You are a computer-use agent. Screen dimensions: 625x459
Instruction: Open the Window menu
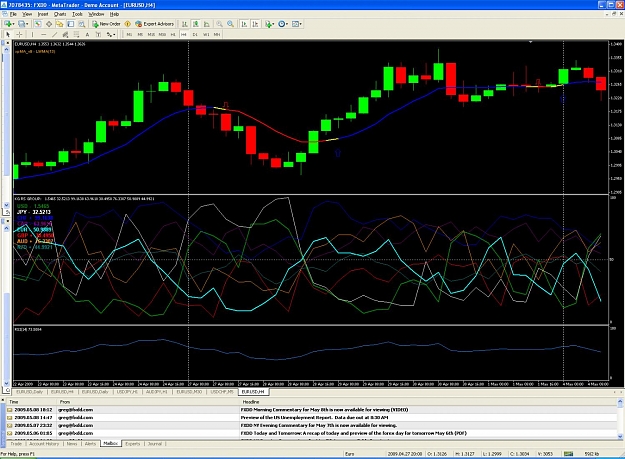pos(96,14)
